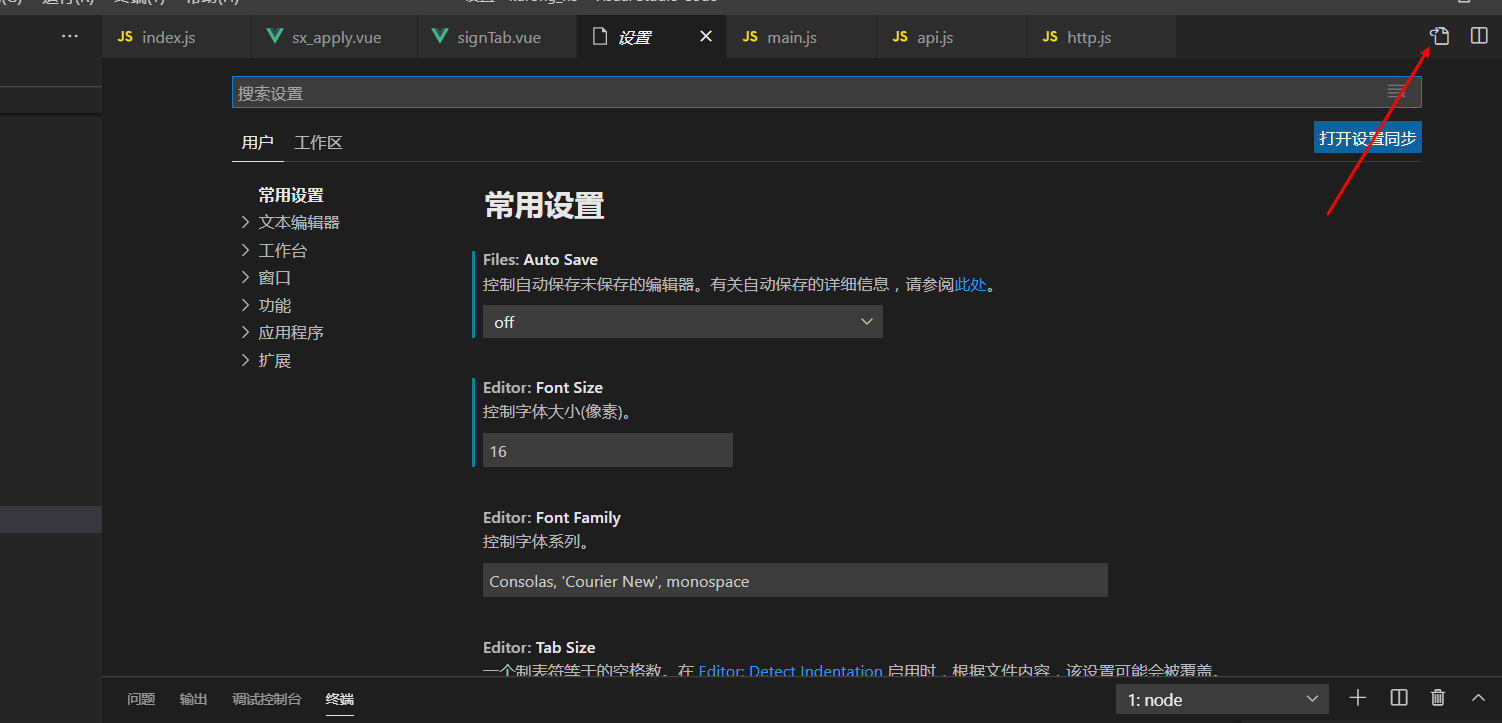Add a new terminal with plus icon
Image resolution: width=1502 pixels, height=723 pixels.
[x=1357, y=698]
